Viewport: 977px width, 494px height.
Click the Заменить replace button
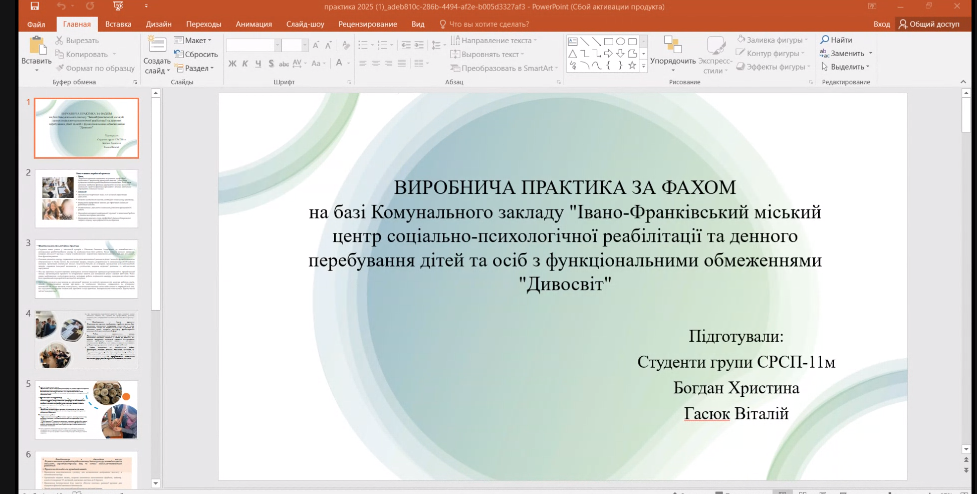pyautogui.click(x=846, y=54)
